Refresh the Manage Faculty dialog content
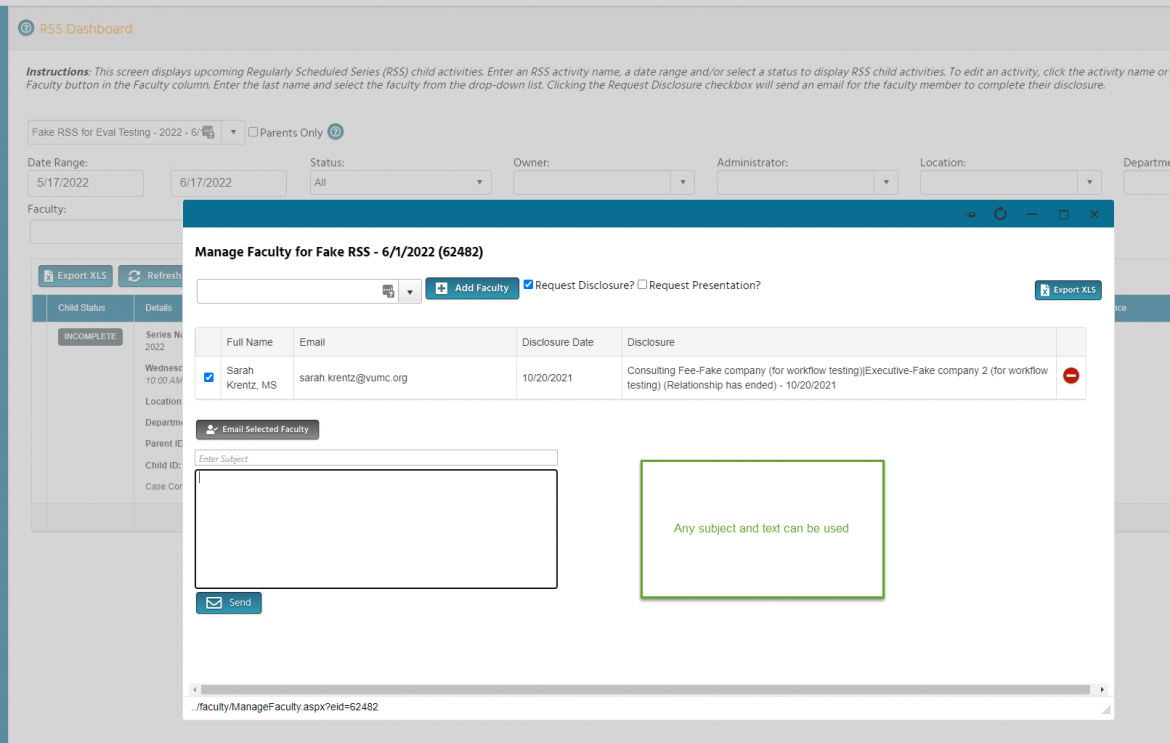 coord(1000,213)
